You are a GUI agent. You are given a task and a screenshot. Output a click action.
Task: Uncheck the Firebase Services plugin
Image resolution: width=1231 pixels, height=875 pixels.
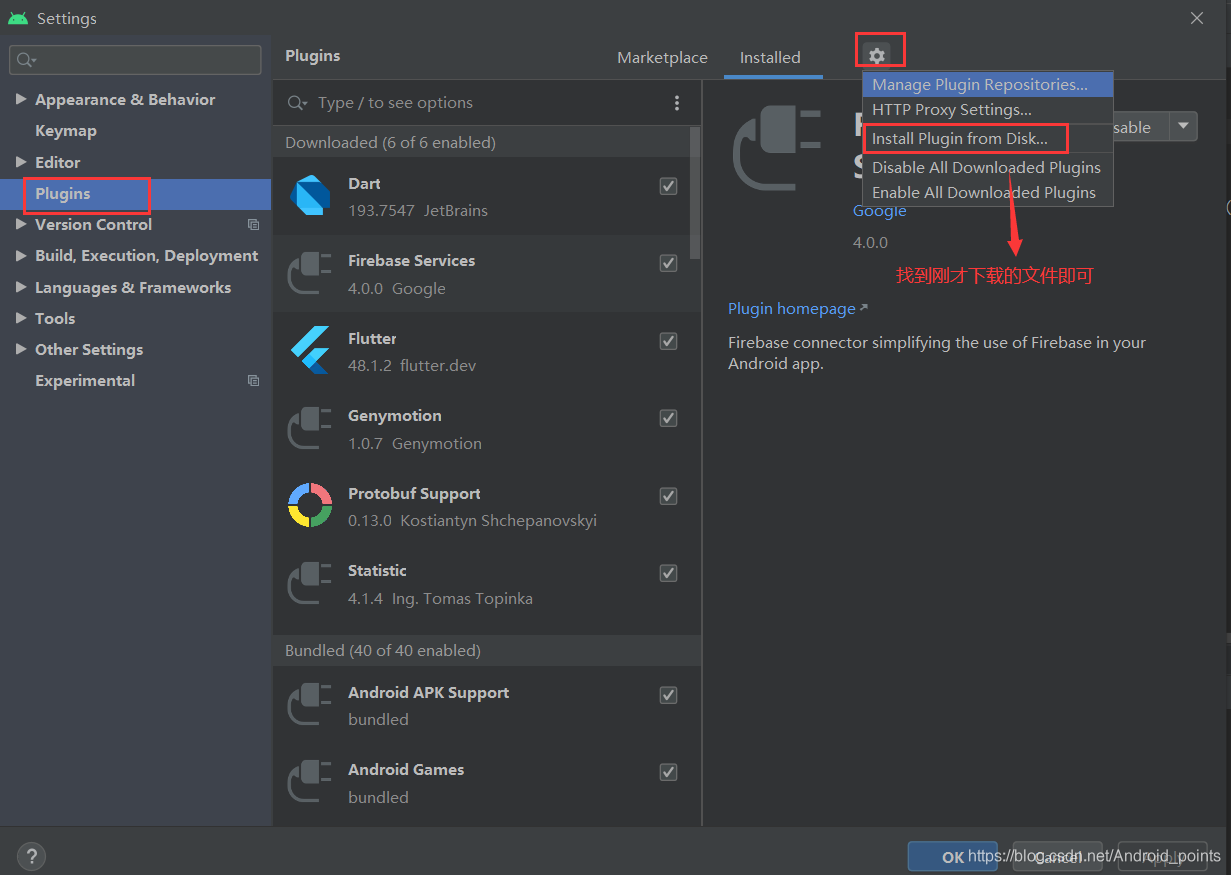668,263
